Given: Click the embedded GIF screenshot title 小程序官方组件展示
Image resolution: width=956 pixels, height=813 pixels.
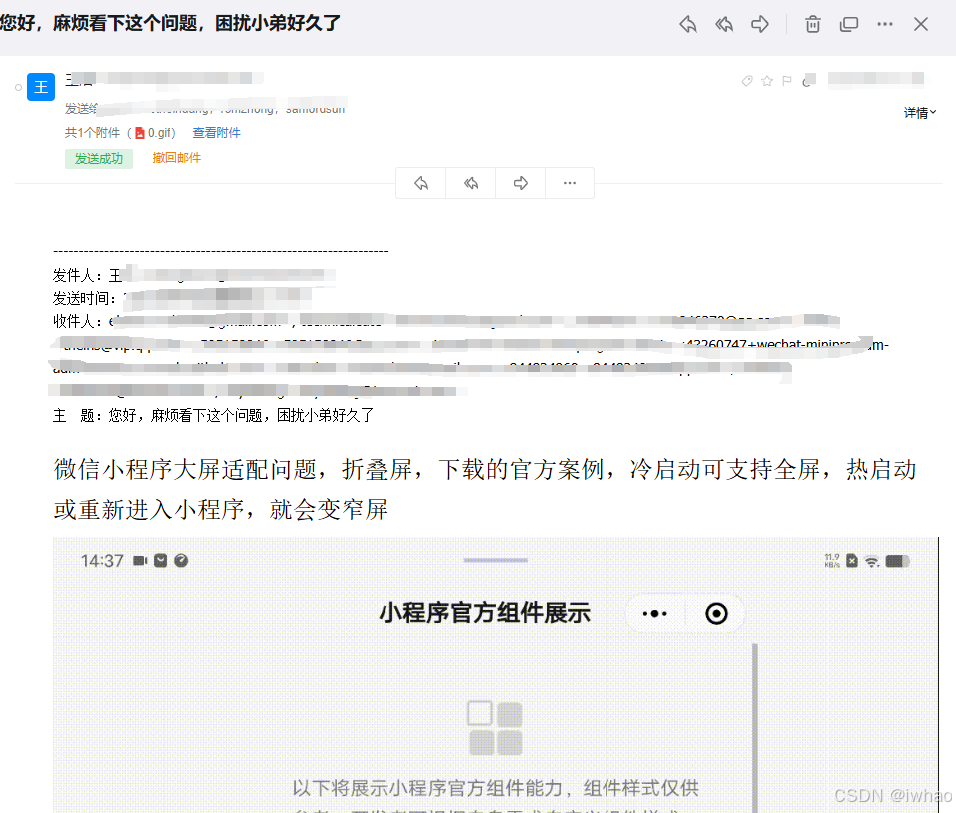Looking at the screenshot, I should (x=485, y=613).
